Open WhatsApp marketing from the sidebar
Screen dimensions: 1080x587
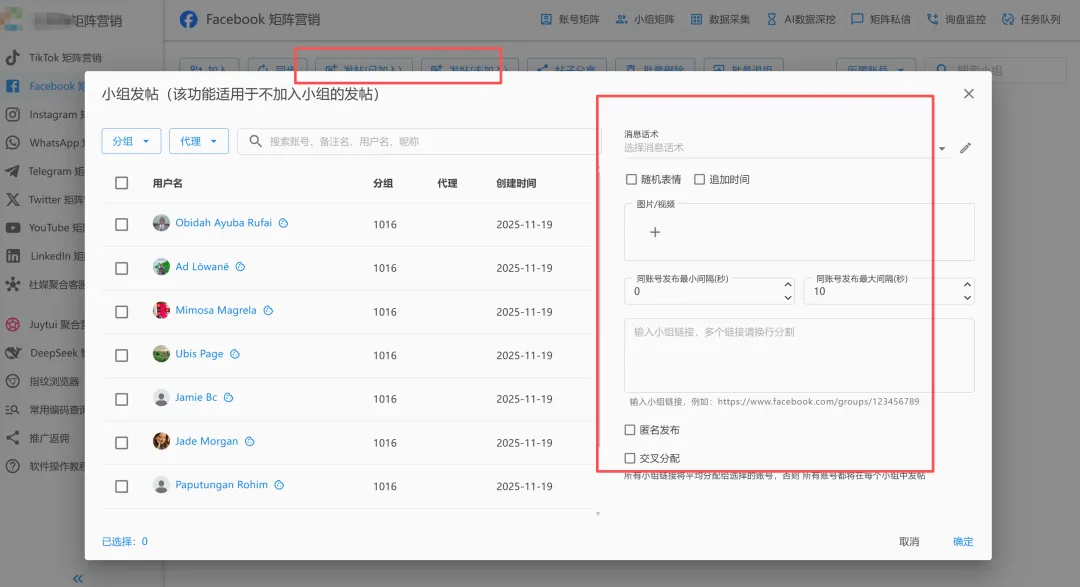[x=60, y=142]
